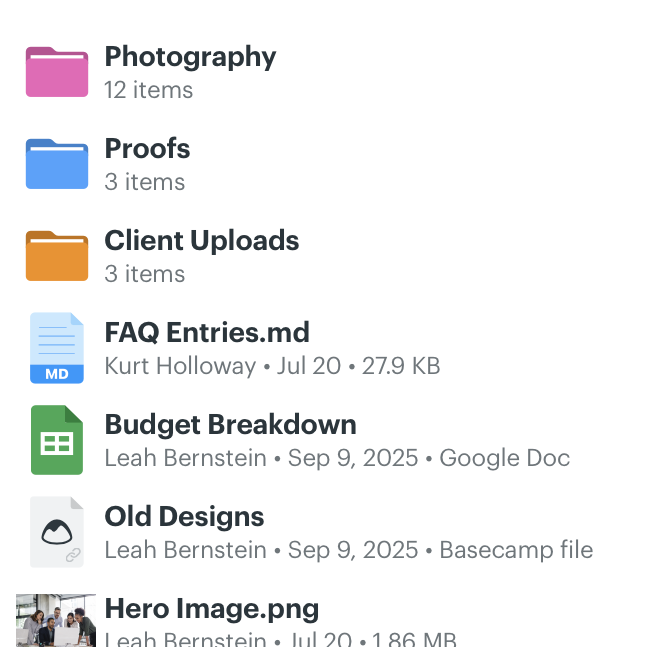
Task: Open the blue Proofs folder icon
Action: coord(57,164)
